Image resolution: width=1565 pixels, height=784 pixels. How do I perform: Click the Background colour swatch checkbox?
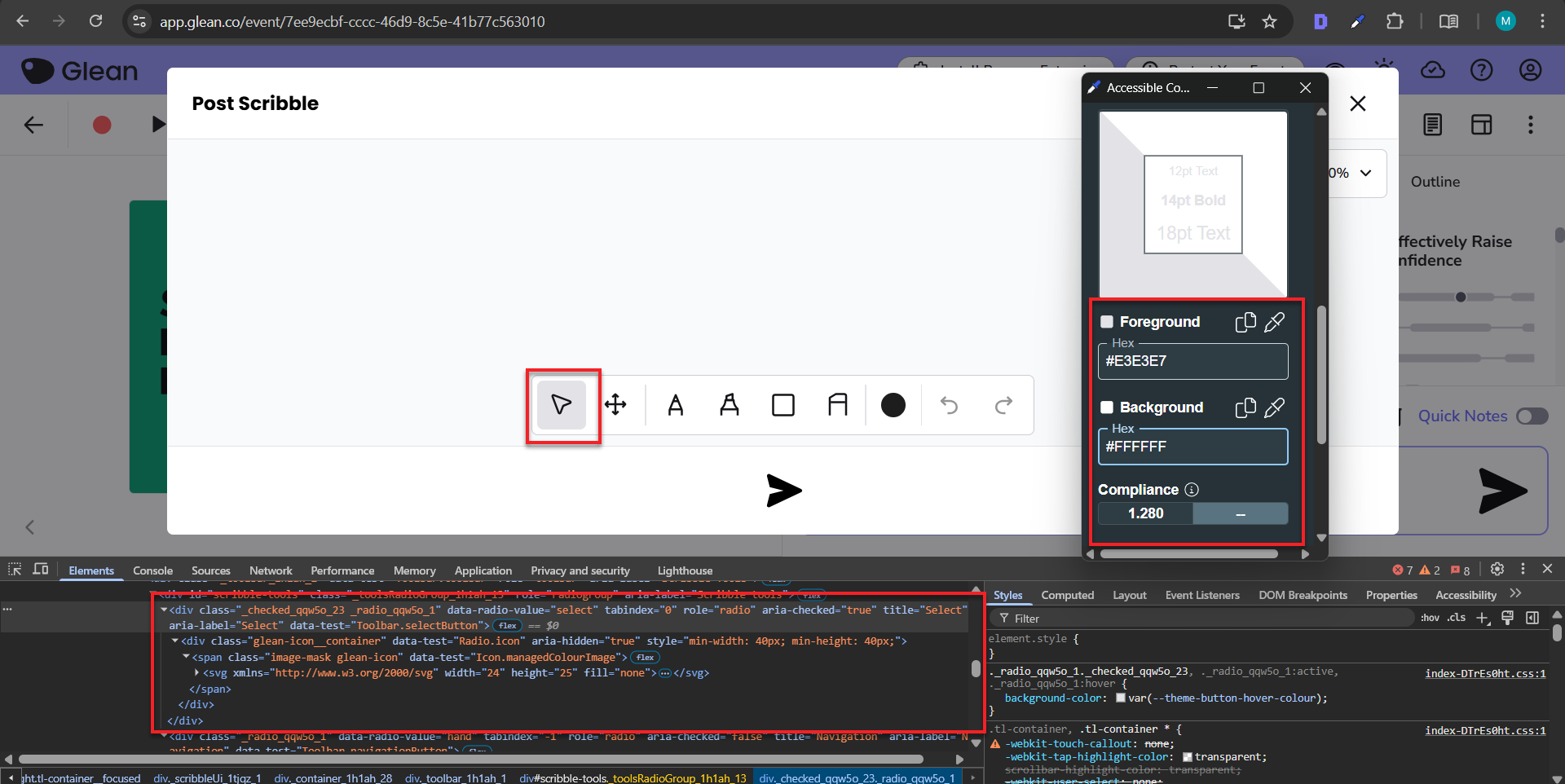[1107, 407]
